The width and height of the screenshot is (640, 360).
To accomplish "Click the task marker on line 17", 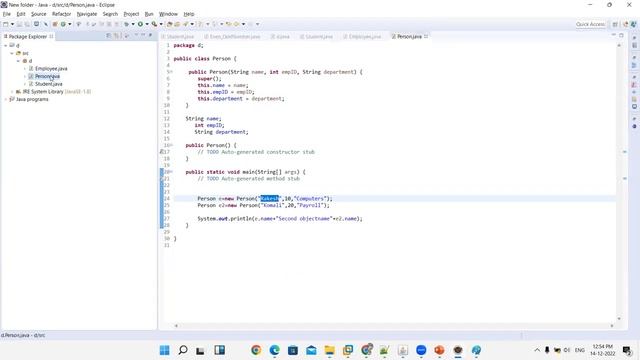I will [x=161, y=152].
